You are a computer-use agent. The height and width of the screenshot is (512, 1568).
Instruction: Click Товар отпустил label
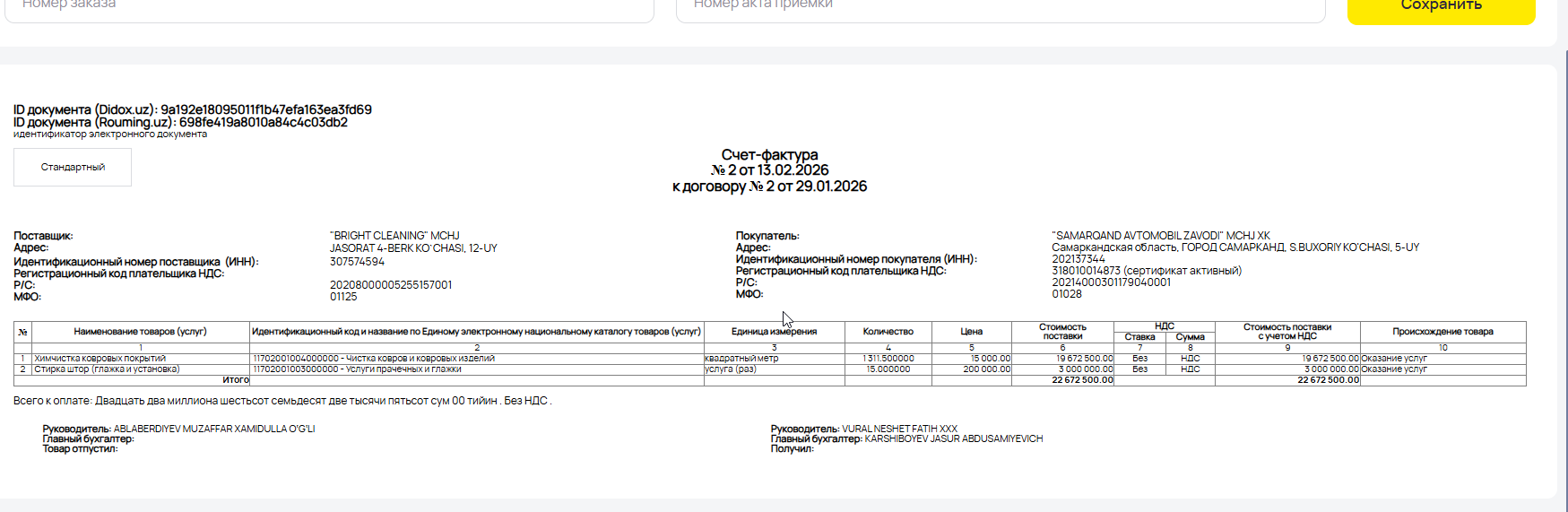[80, 448]
